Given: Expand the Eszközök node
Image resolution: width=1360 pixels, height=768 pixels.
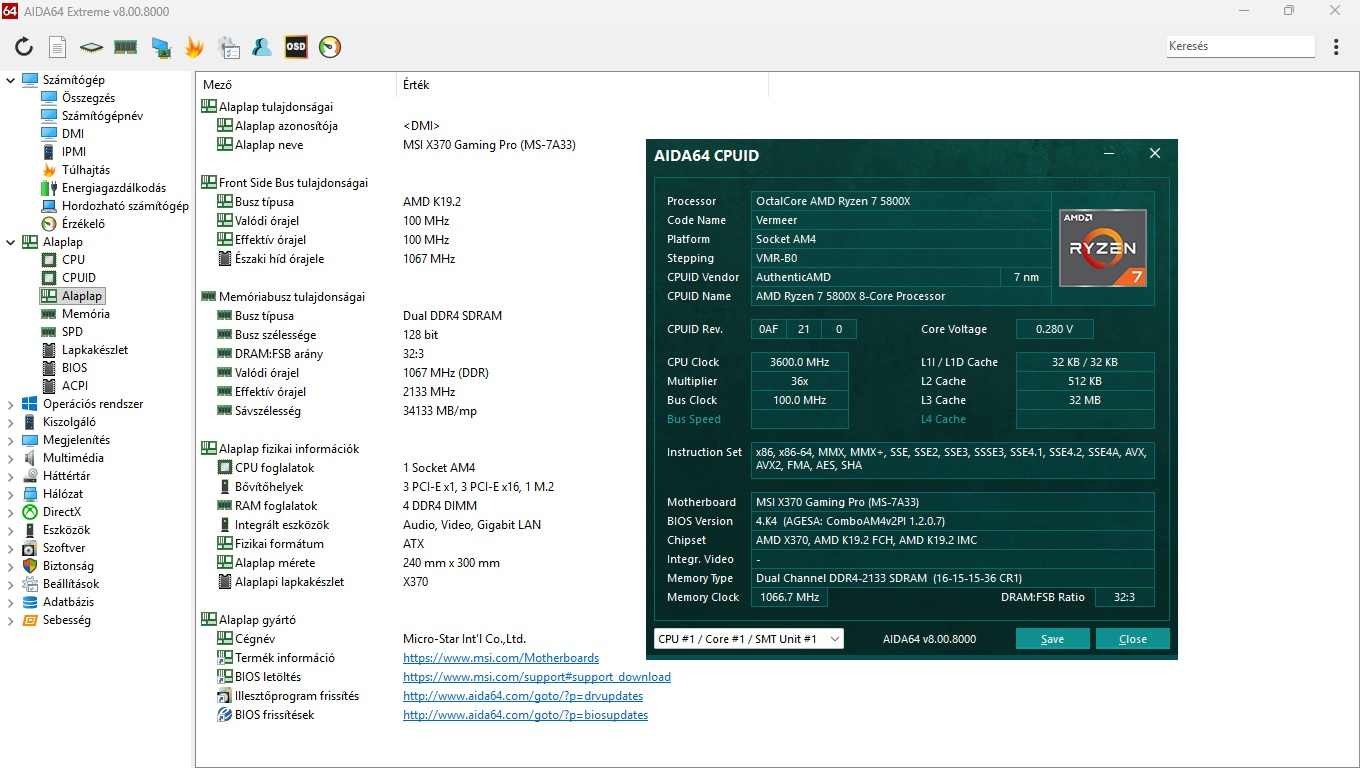Looking at the screenshot, I should 11,530.
